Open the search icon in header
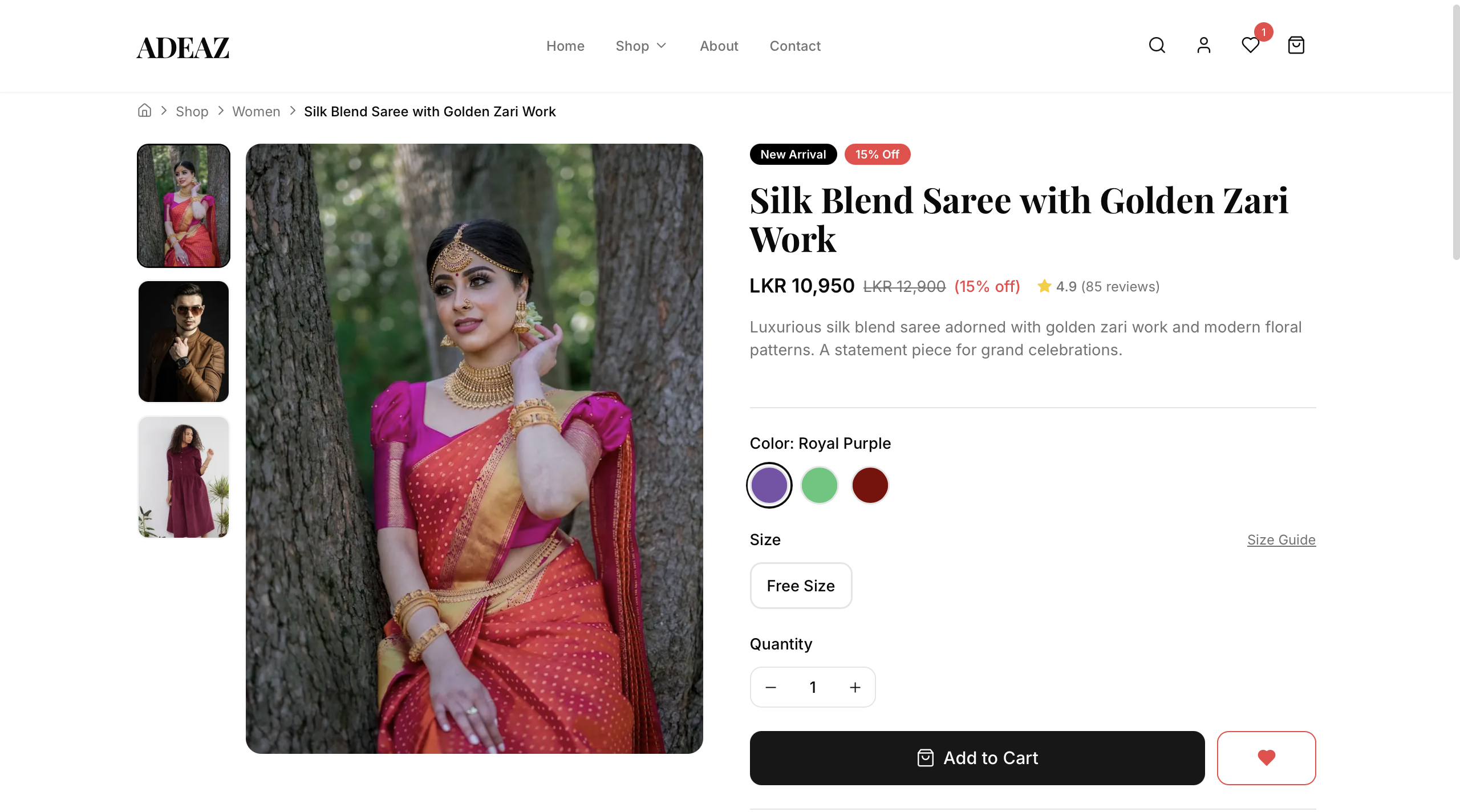 click(x=1157, y=46)
